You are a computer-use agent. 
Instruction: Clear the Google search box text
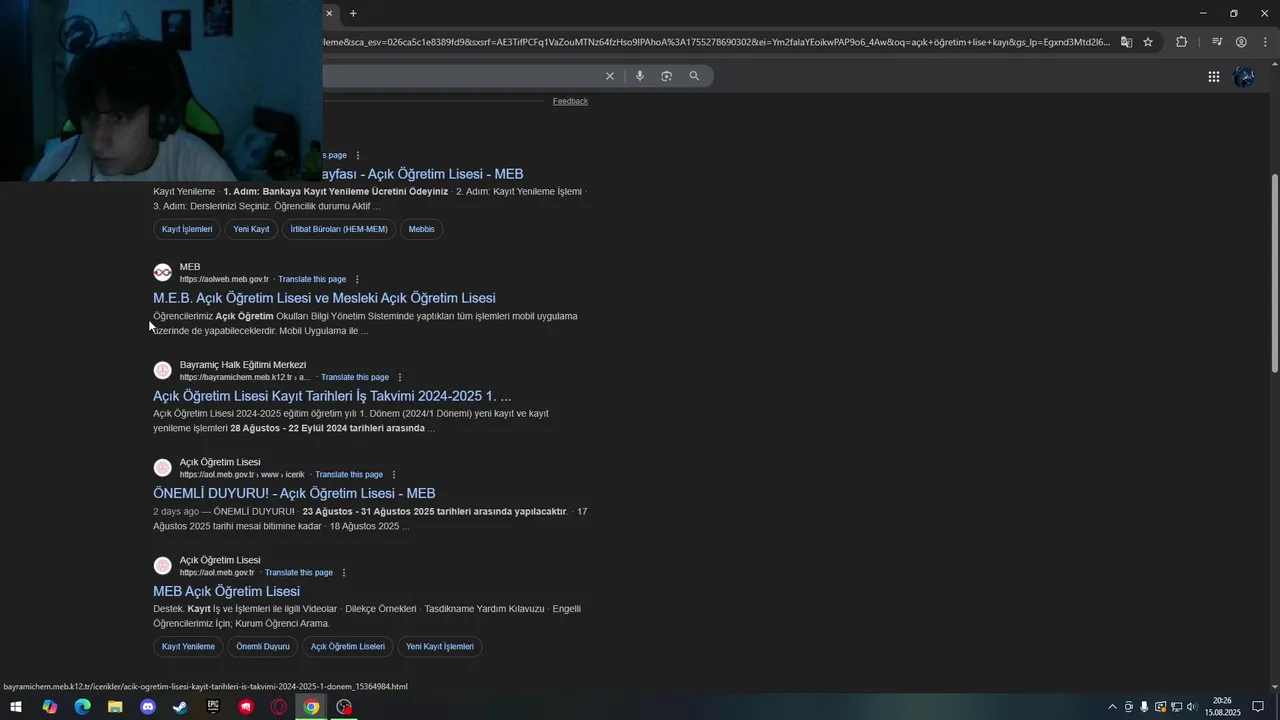pos(610,76)
